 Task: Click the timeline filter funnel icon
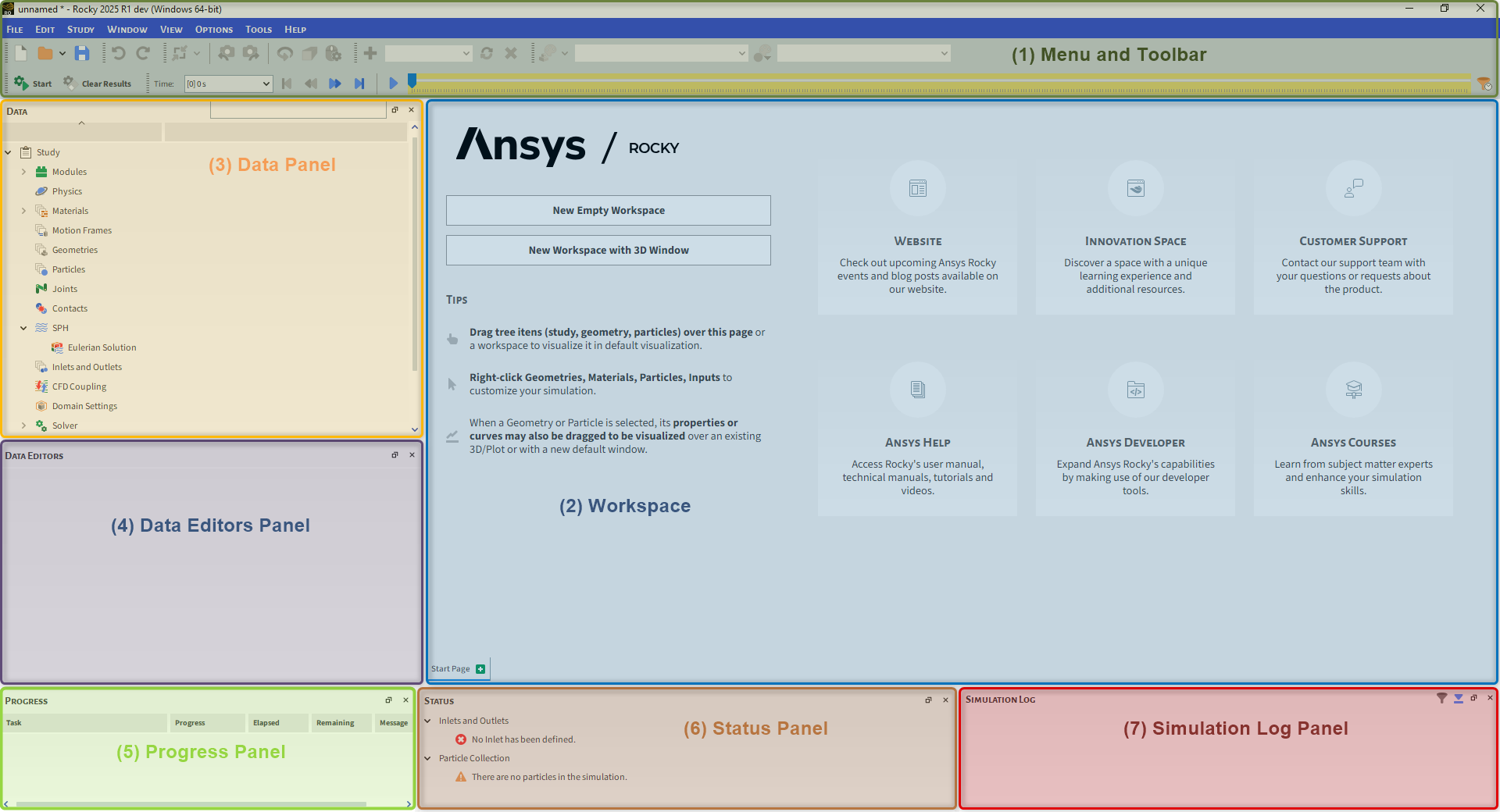click(1484, 84)
